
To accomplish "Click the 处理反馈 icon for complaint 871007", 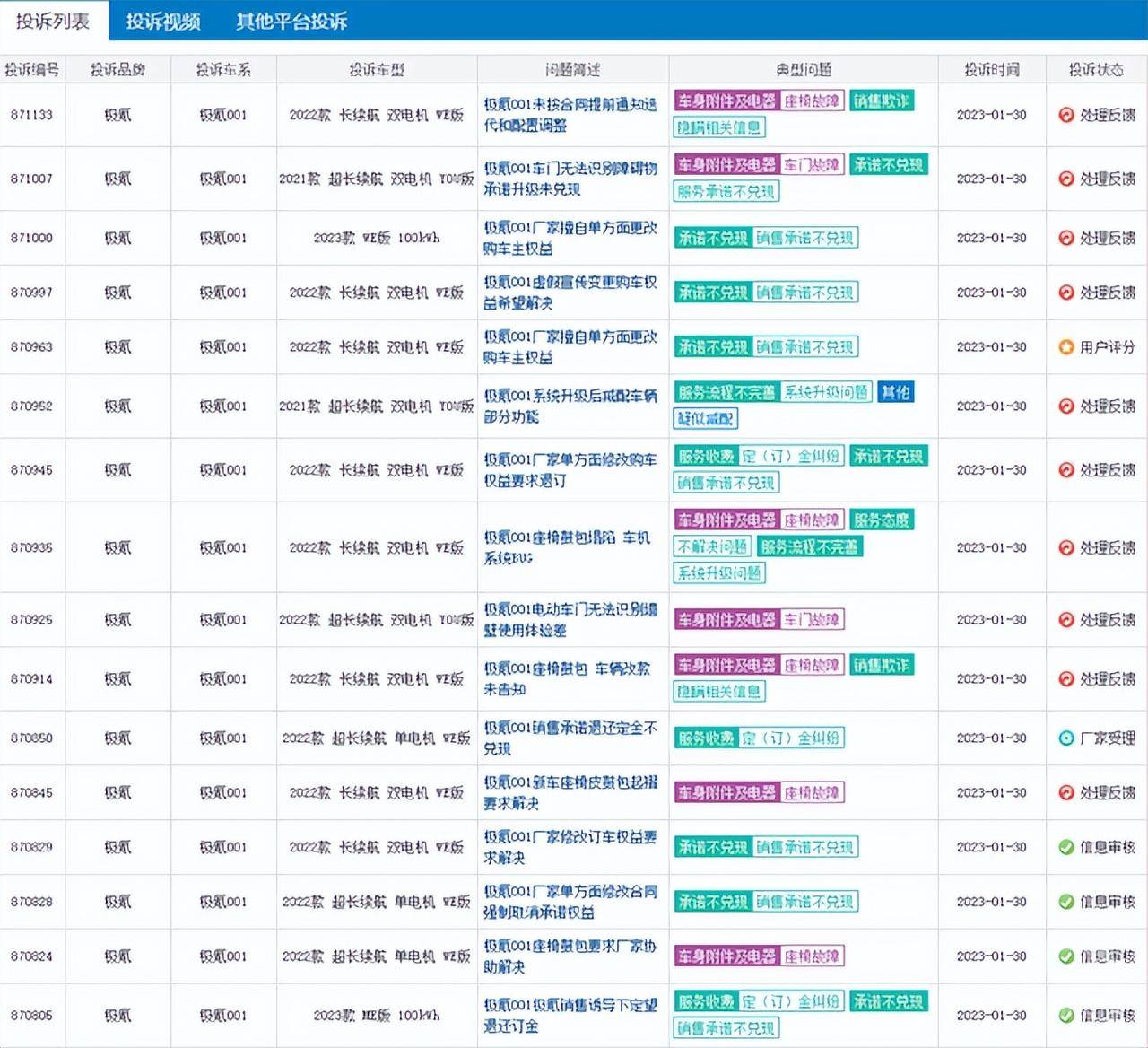I will point(1065,179).
